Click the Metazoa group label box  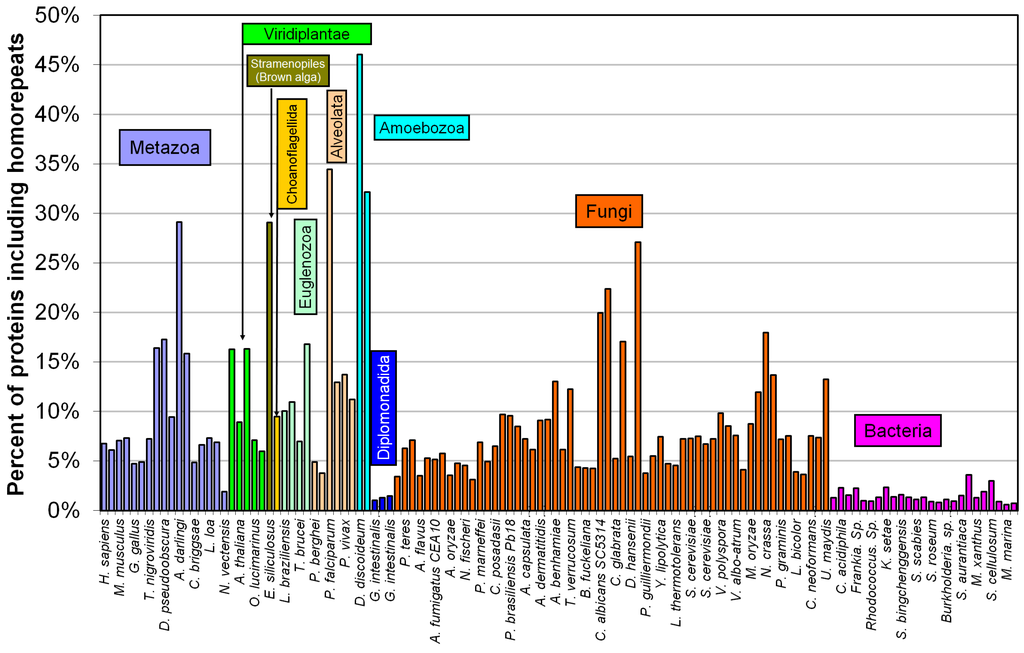click(x=166, y=149)
